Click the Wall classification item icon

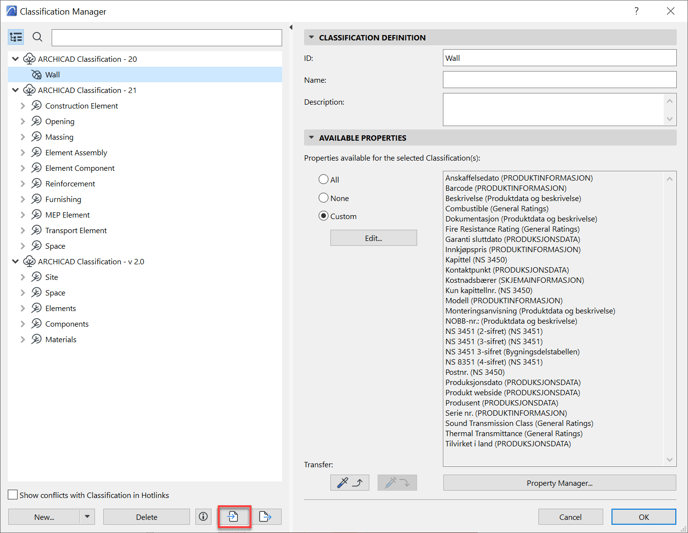37,75
